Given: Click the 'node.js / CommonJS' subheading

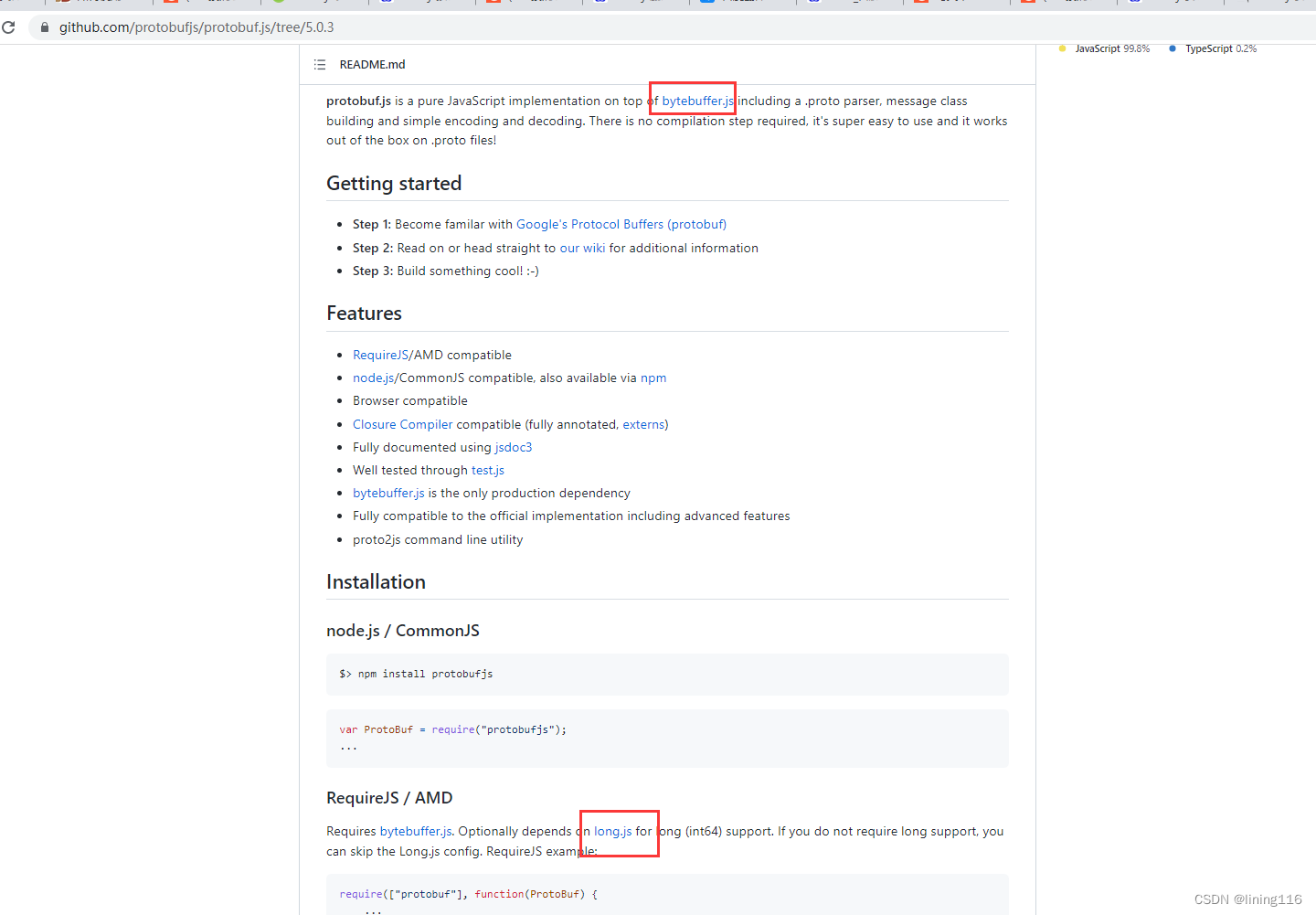Looking at the screenshot, I should [x=403, y=631].
